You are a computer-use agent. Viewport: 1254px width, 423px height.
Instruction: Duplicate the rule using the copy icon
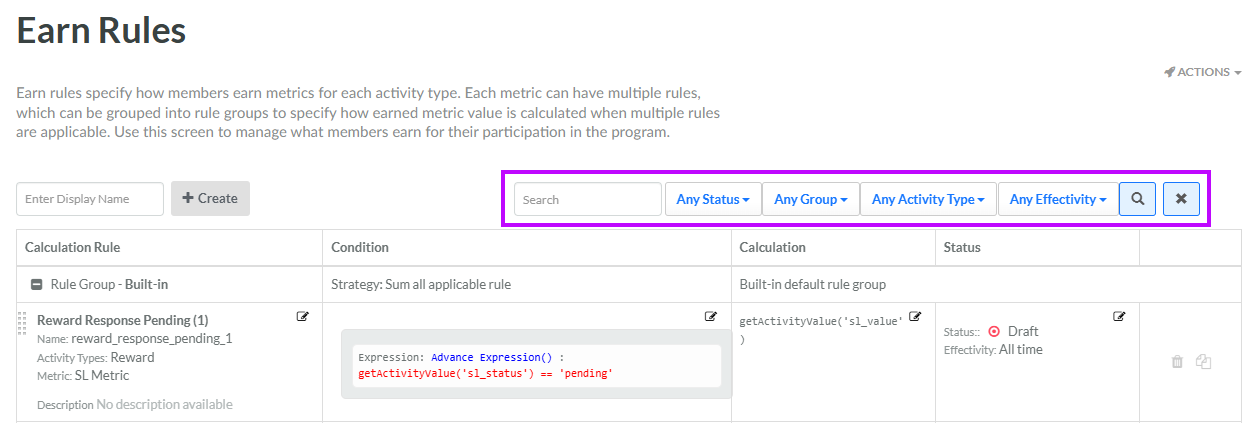pos(1204,361)
